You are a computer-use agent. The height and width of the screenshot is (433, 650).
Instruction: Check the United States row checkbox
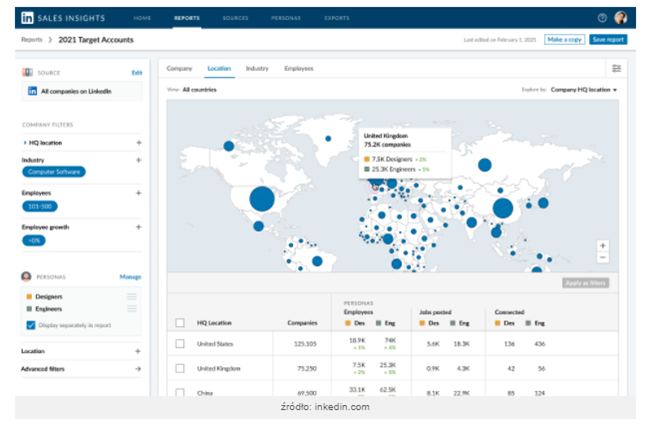(180, 343)
